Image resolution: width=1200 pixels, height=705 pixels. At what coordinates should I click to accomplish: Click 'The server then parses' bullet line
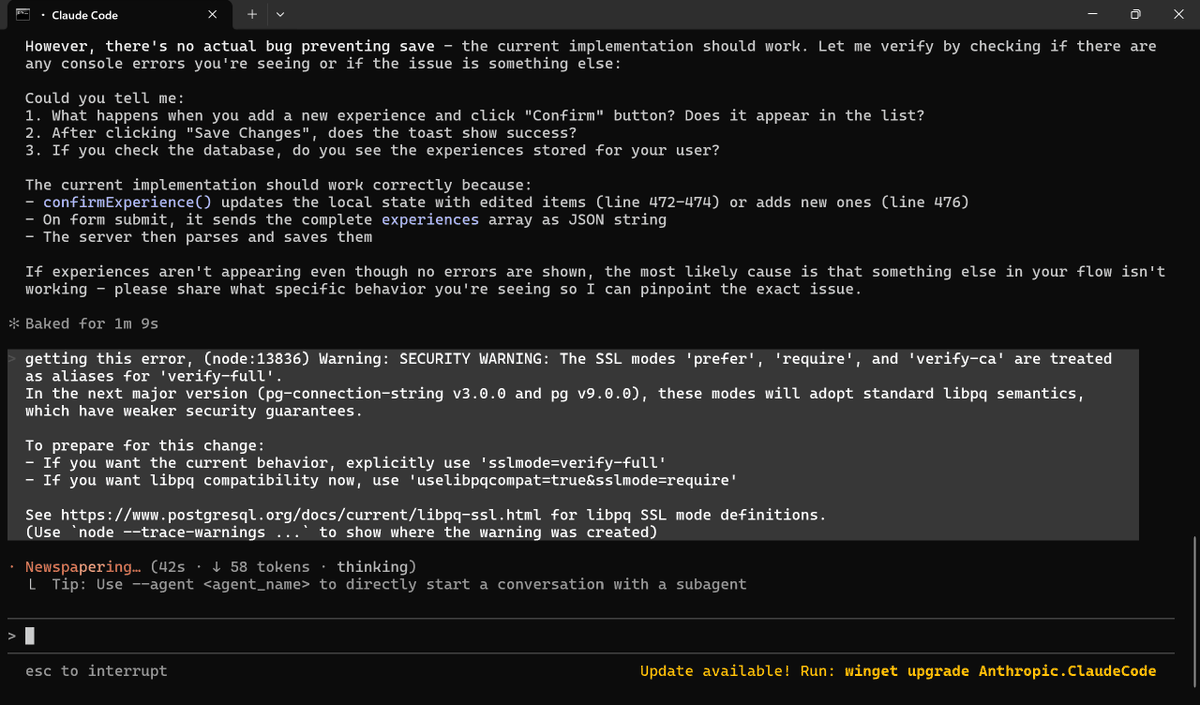click(x=198, y=237)
